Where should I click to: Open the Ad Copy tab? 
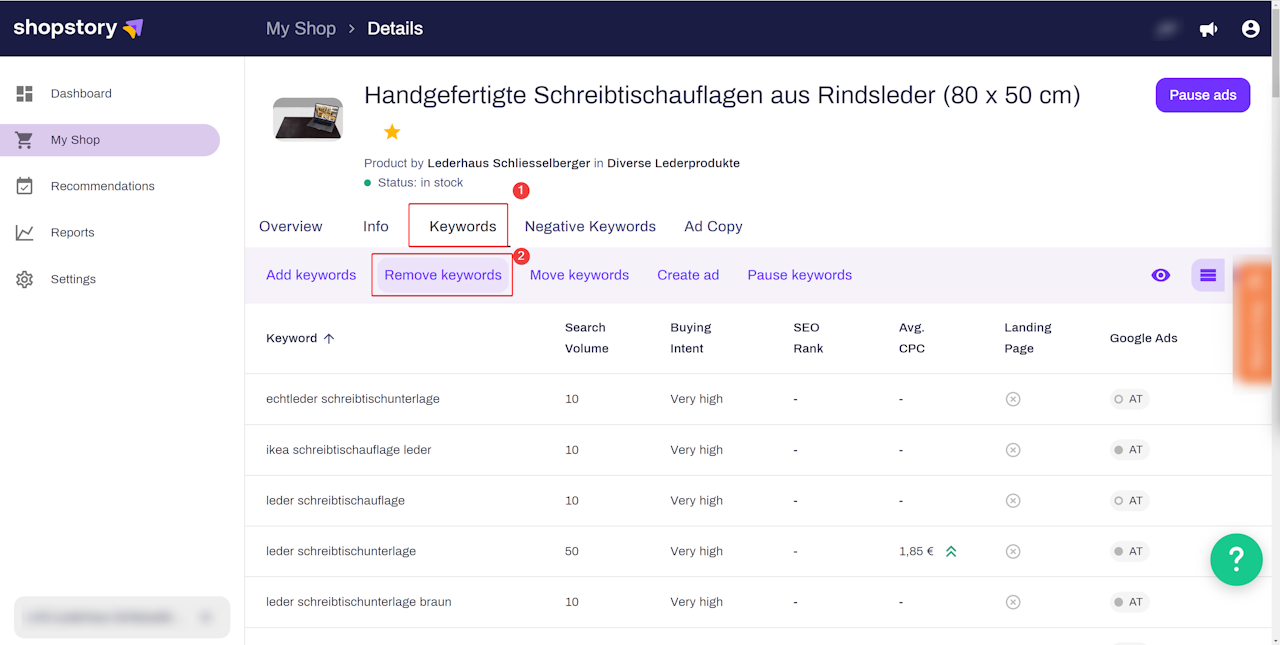(713, 226)
